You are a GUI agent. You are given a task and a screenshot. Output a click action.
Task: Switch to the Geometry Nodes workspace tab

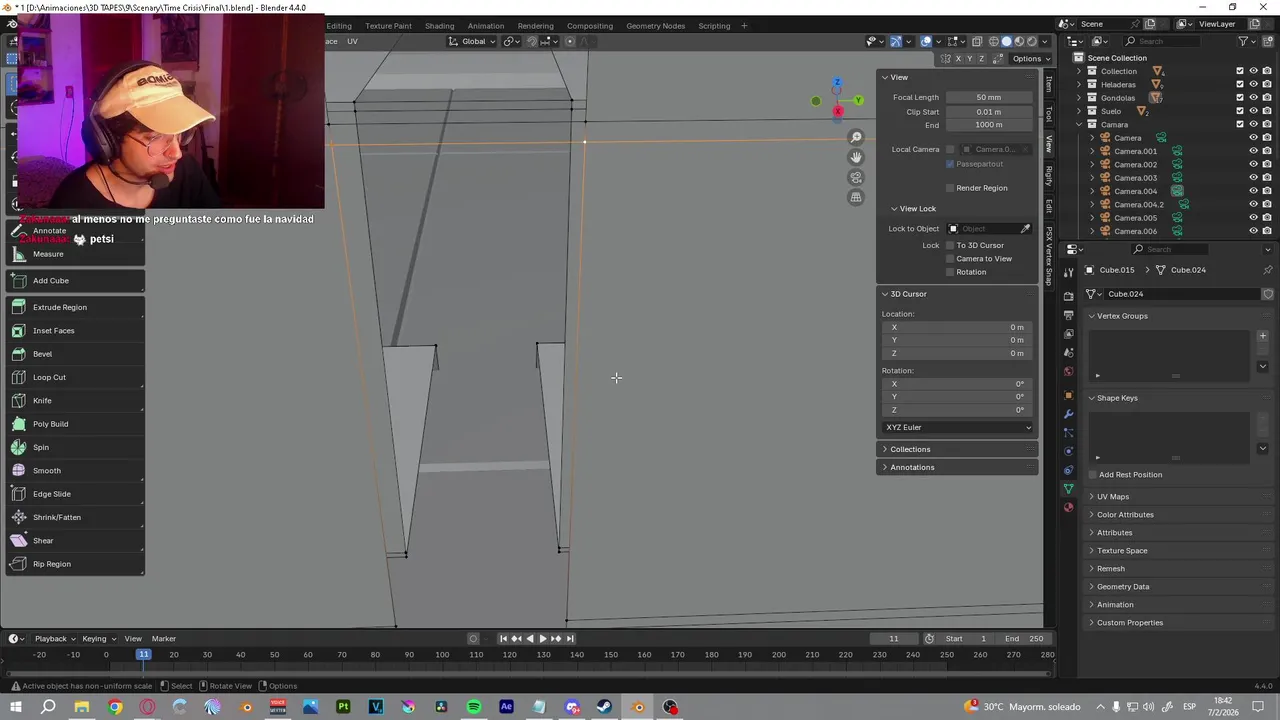655,26
